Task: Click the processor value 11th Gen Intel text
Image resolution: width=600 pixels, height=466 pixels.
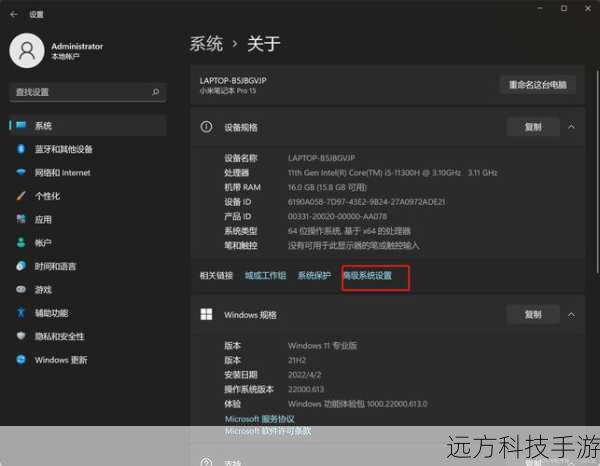Action: click(393, 173)
